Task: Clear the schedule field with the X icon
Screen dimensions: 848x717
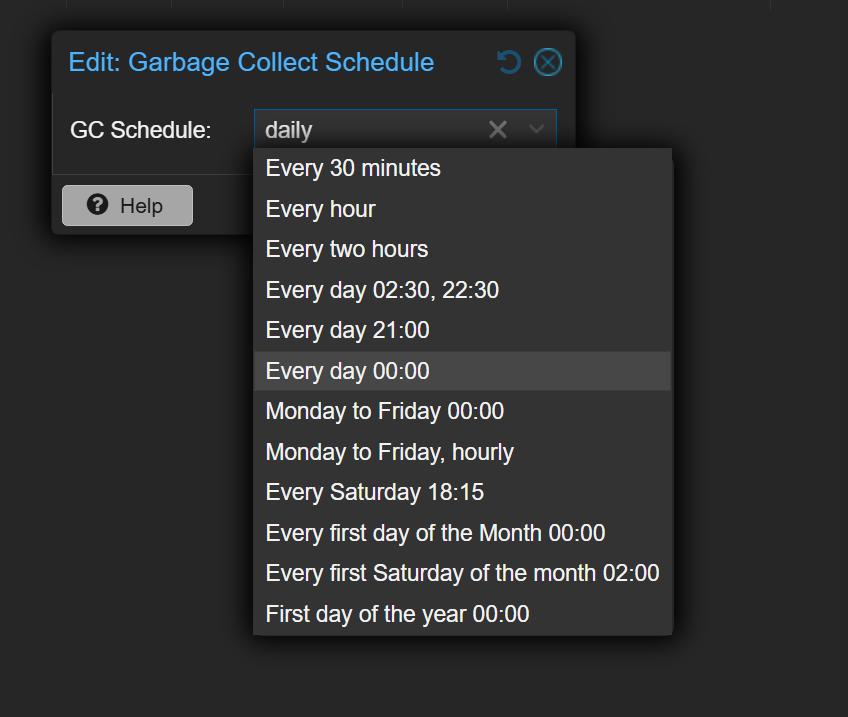Action: tap(497, 129)
